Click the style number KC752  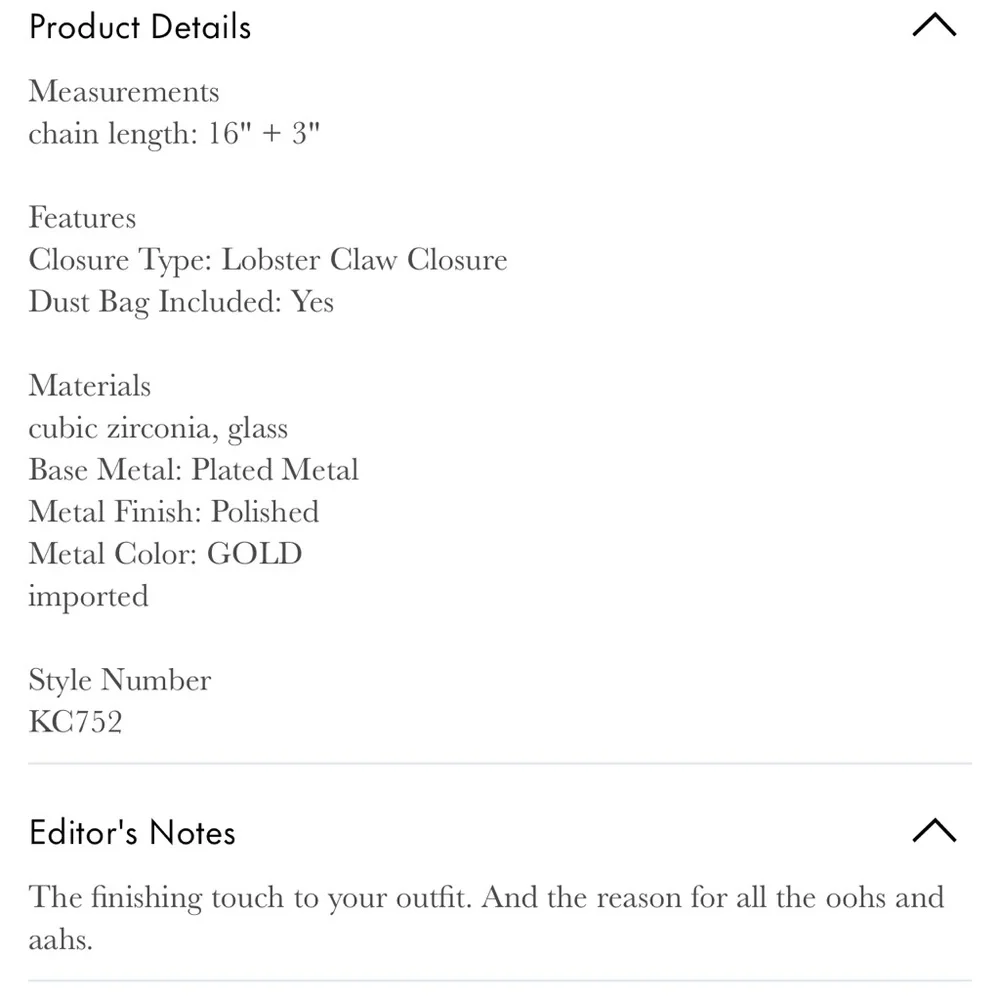76,722
